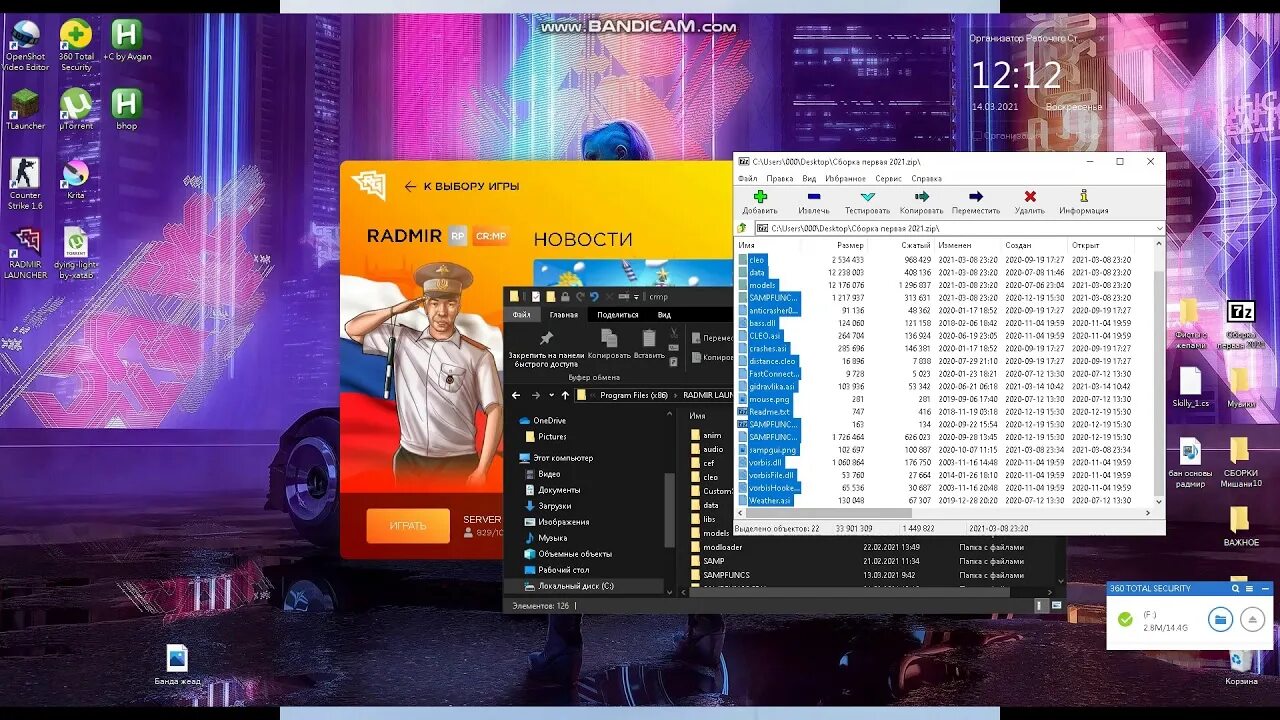This screenshot has width=1280, height=720.
Task: Open the Сервис menu in 7-Zip
Action: click(888, 178)
